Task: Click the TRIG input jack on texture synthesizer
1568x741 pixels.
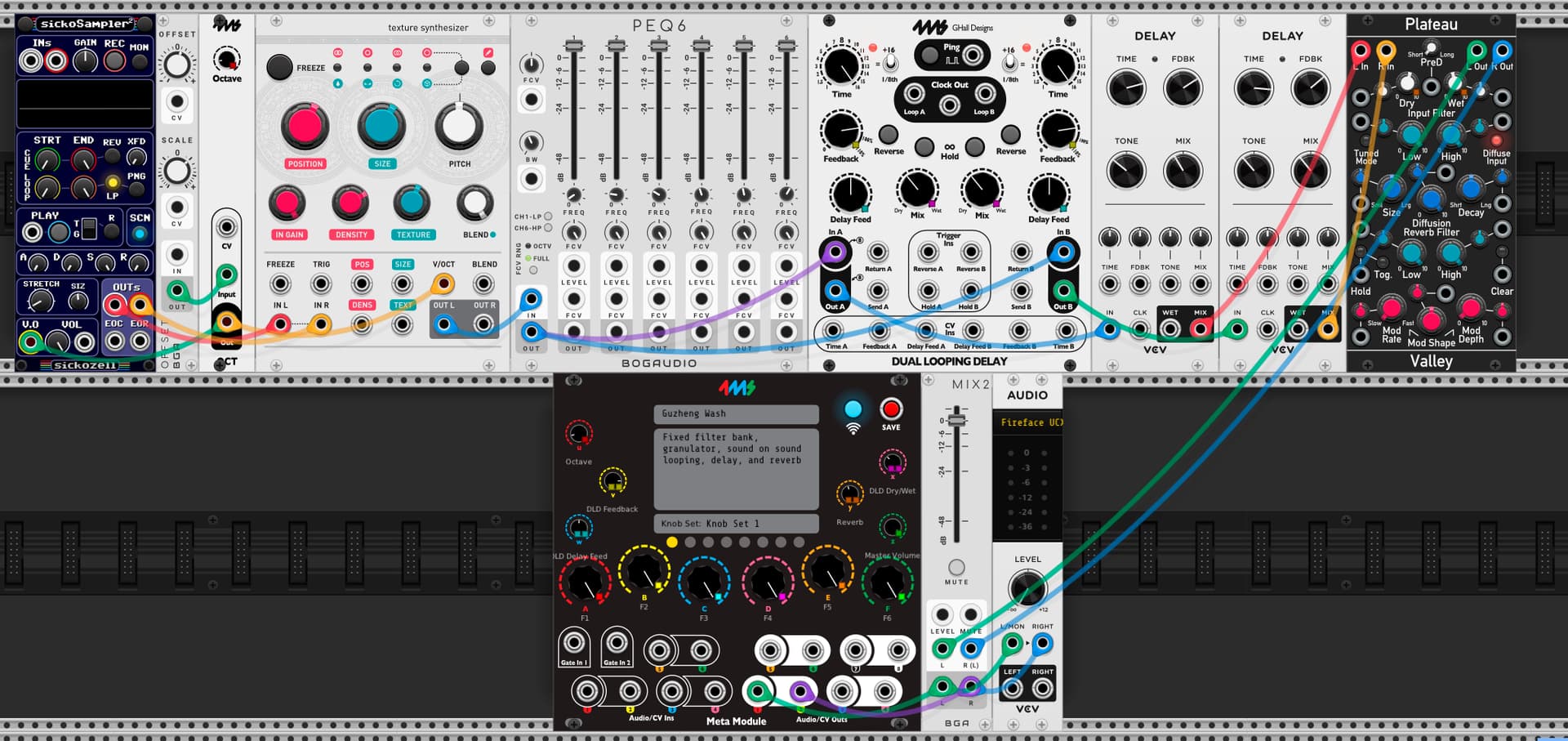Action: point(321,283)
